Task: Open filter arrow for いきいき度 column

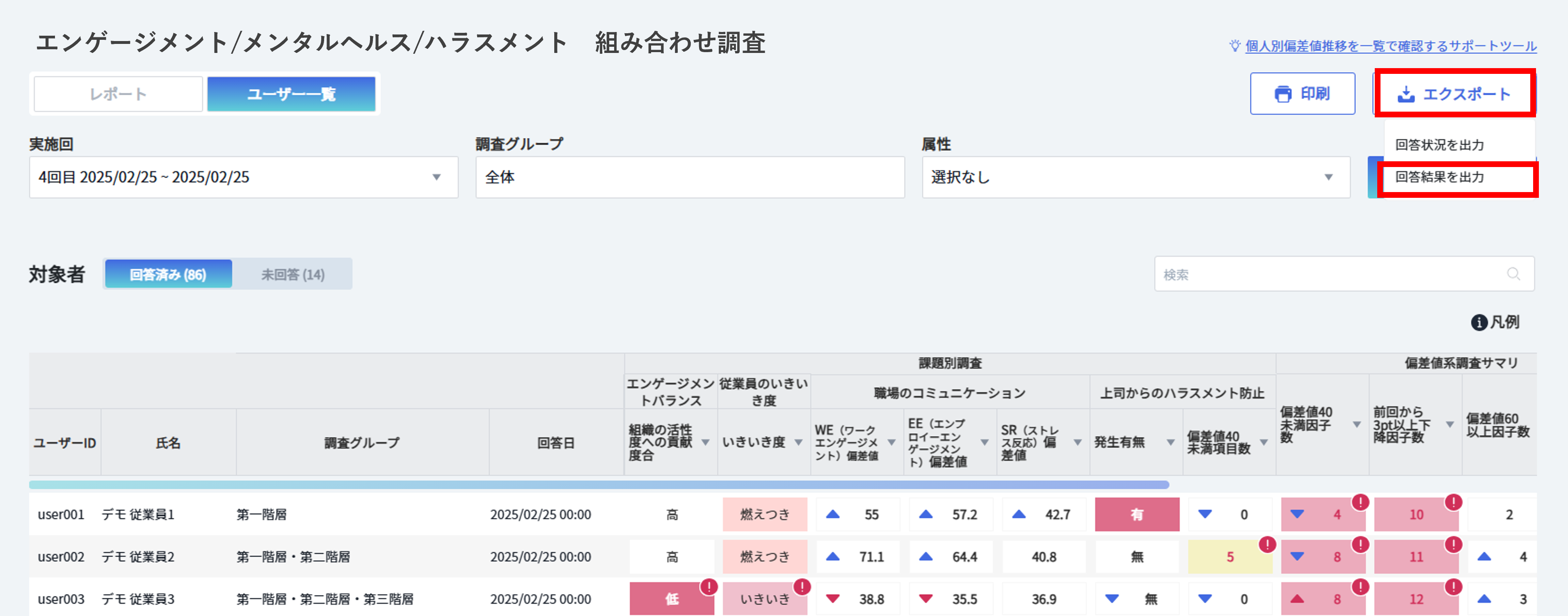Action: click(x=799, y=442)
